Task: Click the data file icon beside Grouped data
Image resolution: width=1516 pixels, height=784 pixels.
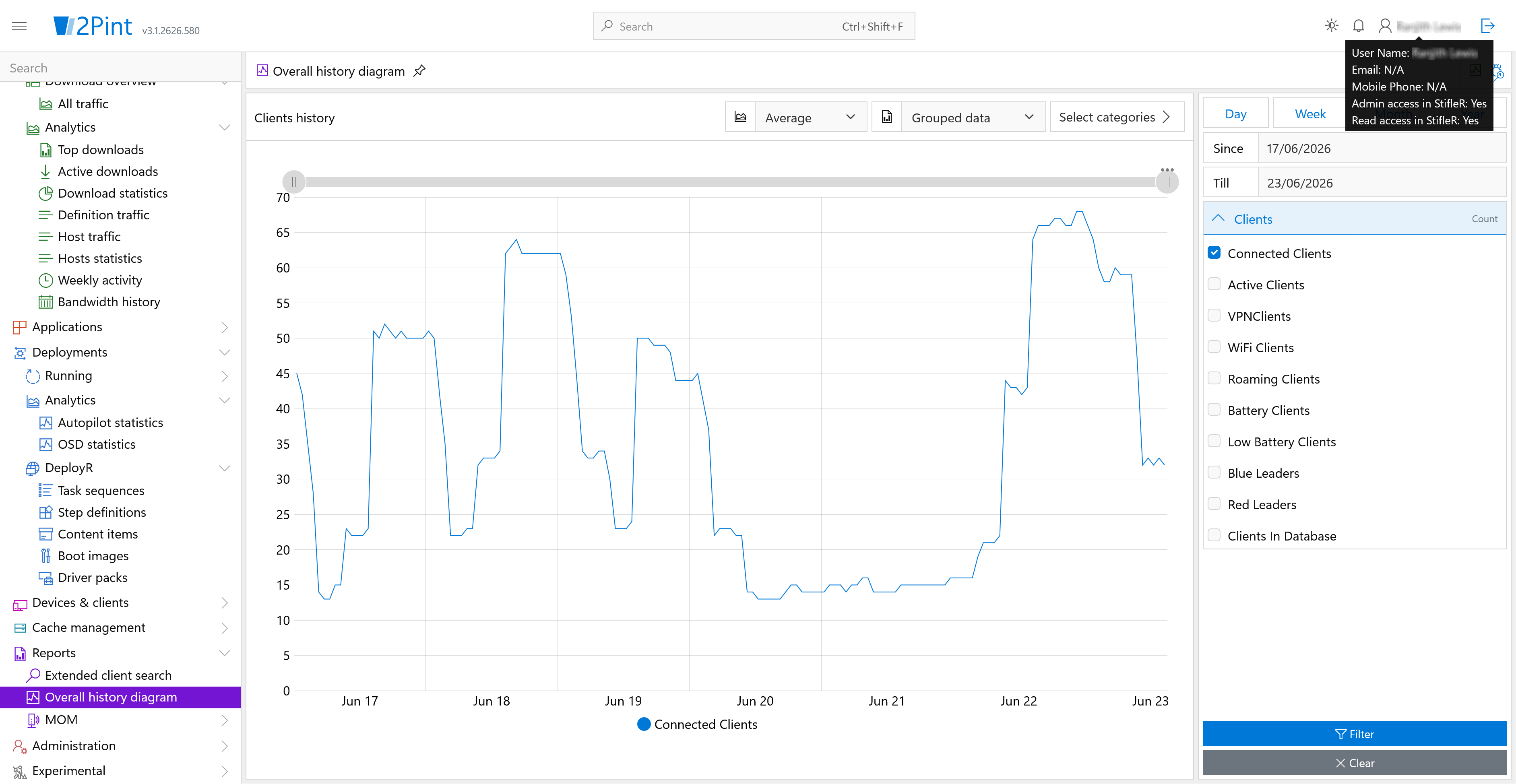Action: (x=887, y=117)
